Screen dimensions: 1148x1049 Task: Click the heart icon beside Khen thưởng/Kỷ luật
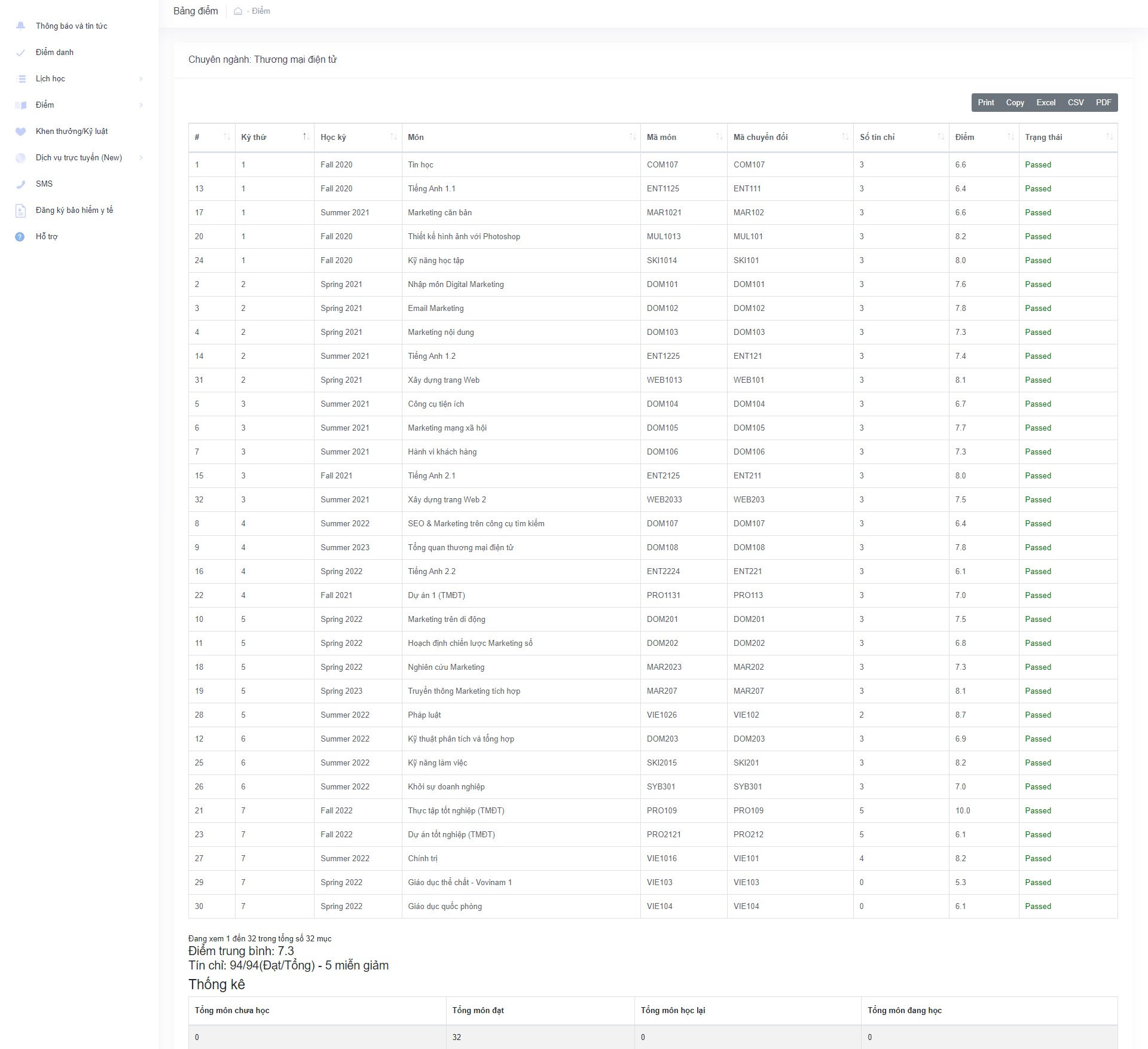(20, 132)
